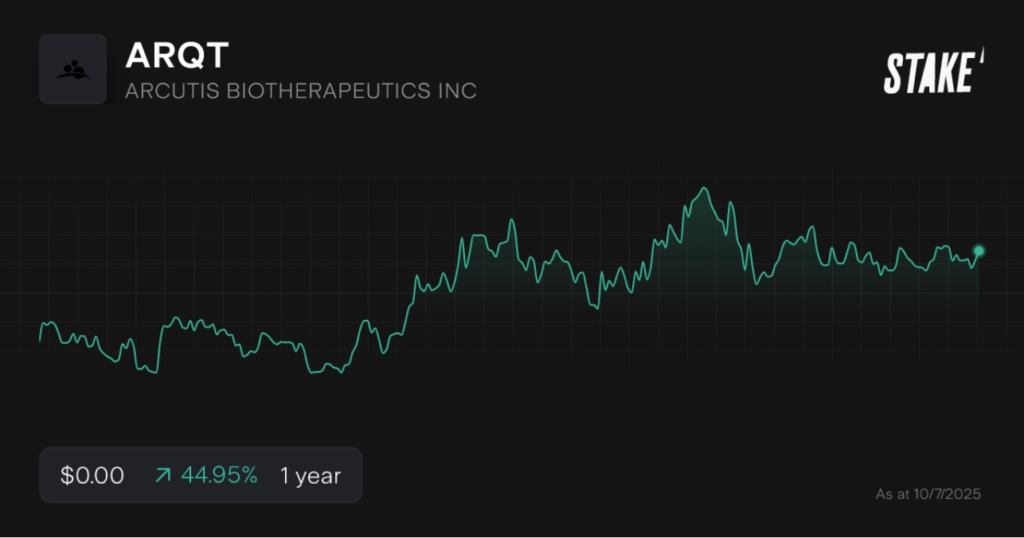1024x538 pixels.
Task: Click the 'As at 10/7/2025' date text
Action: pyautogui.click(x=928, y=494)
